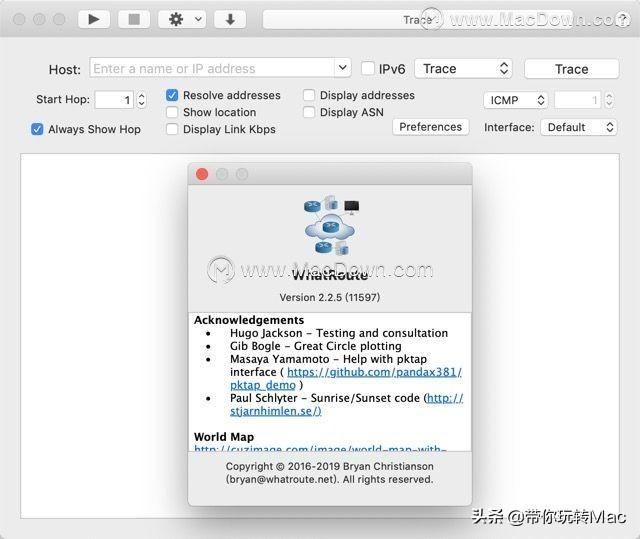
Task: Open the gear actions menu
Action: pyautogui.click(x=176, y=19)
